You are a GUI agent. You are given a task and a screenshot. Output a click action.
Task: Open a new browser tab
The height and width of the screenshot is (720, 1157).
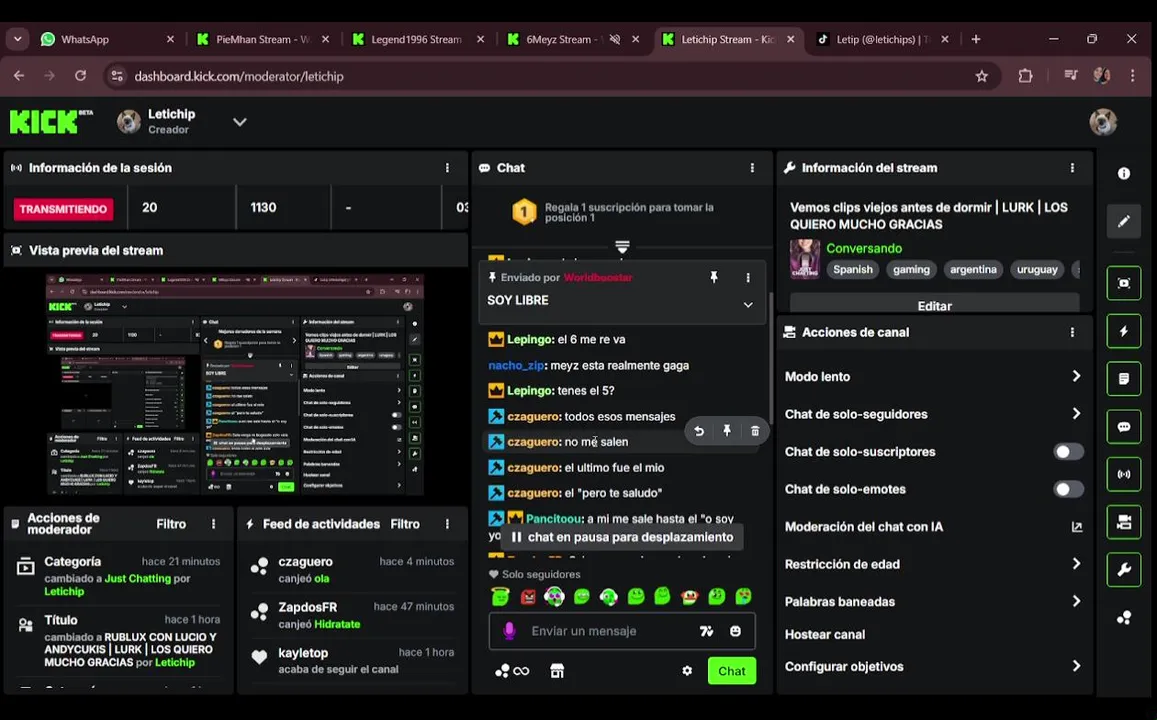coord(975,39)
